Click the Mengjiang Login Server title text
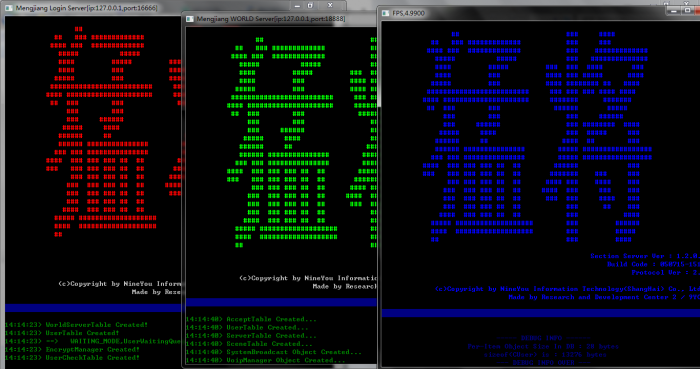 pos(86,8)
